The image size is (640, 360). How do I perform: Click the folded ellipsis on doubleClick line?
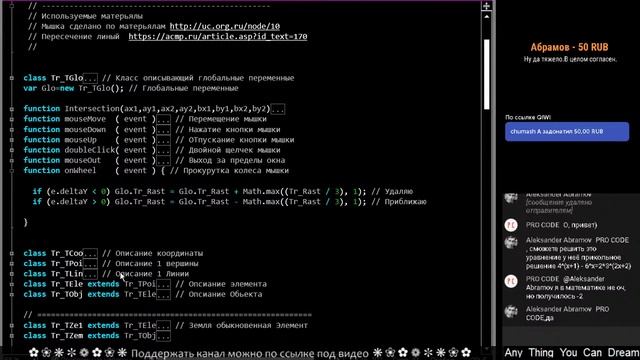[163, 150]
